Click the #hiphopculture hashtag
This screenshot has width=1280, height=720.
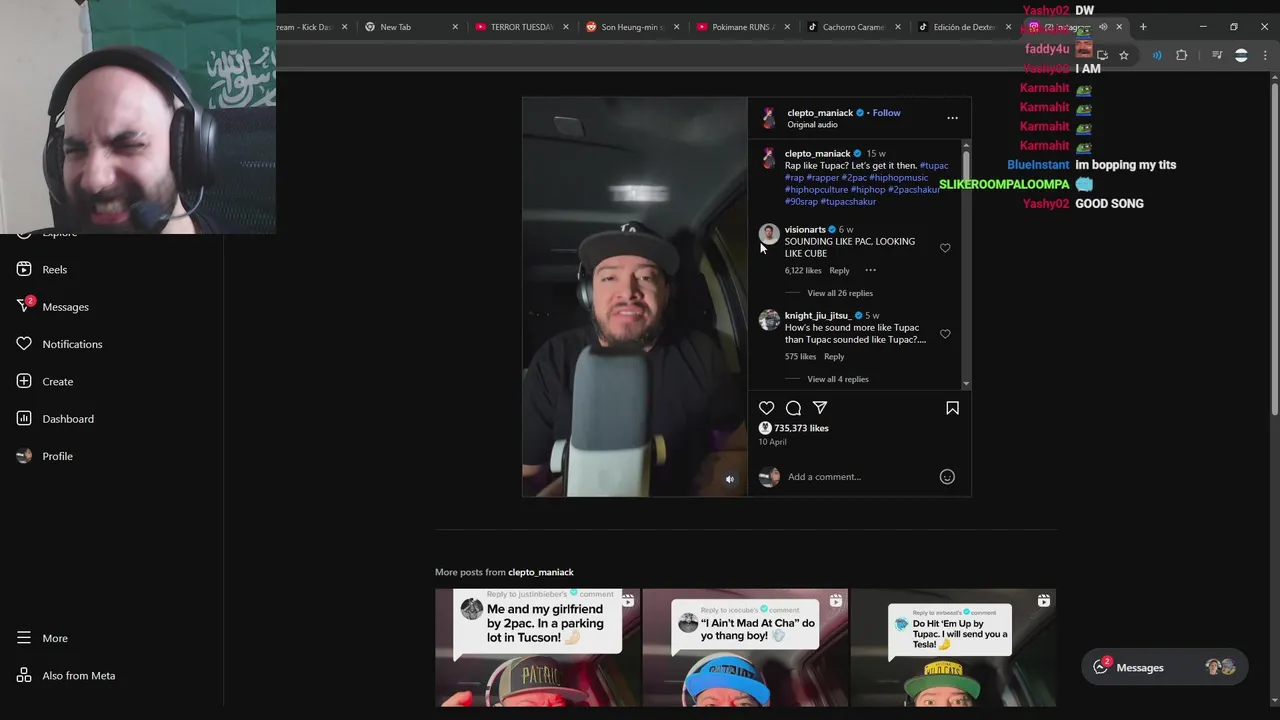pyautogui.click(x=816, y=190)
